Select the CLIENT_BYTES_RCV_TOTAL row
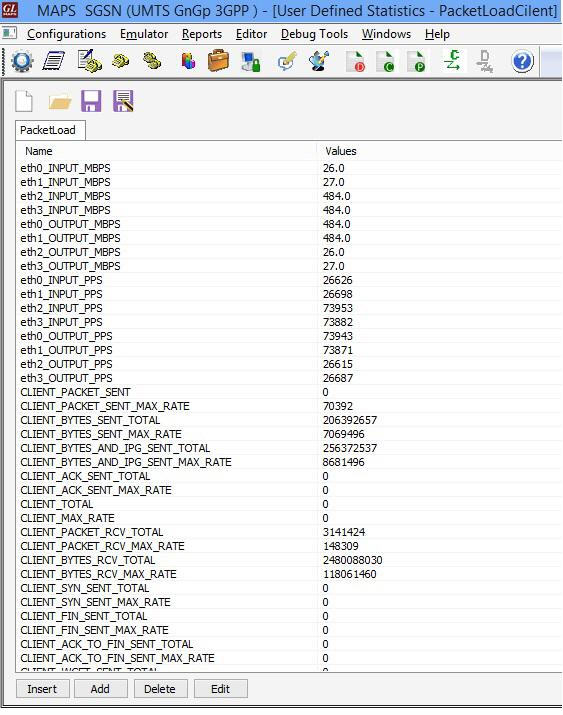The image size is (563, 715). click(289, 560)
